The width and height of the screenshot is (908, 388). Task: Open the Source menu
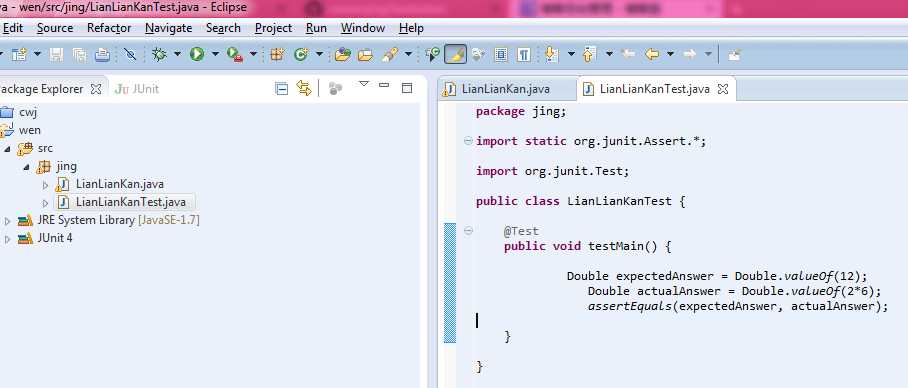[x=55, y=28]
